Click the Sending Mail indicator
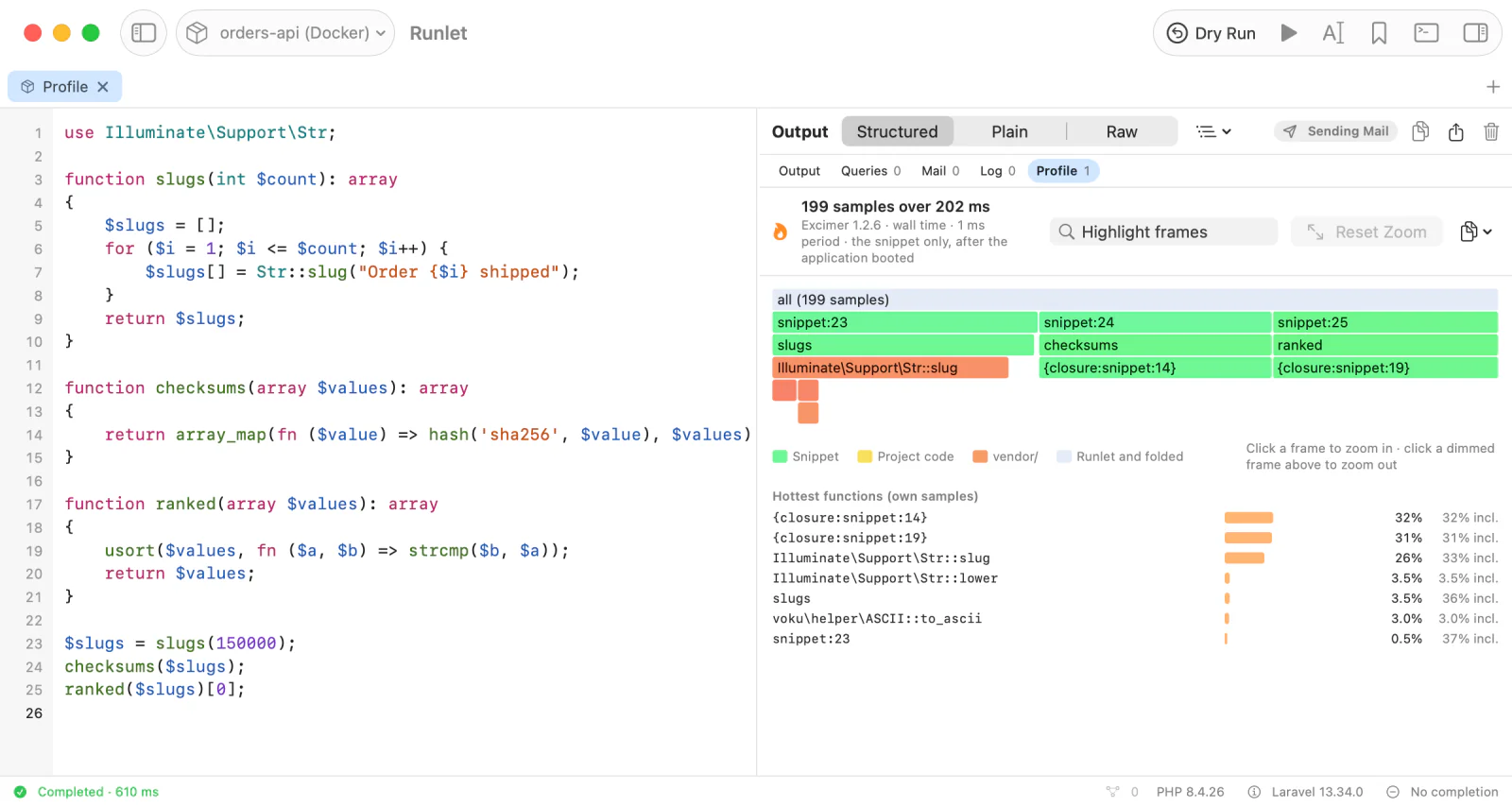The height and width of the screenshot is (807, 1512). pyautogui.click(x=1335, y=131)
